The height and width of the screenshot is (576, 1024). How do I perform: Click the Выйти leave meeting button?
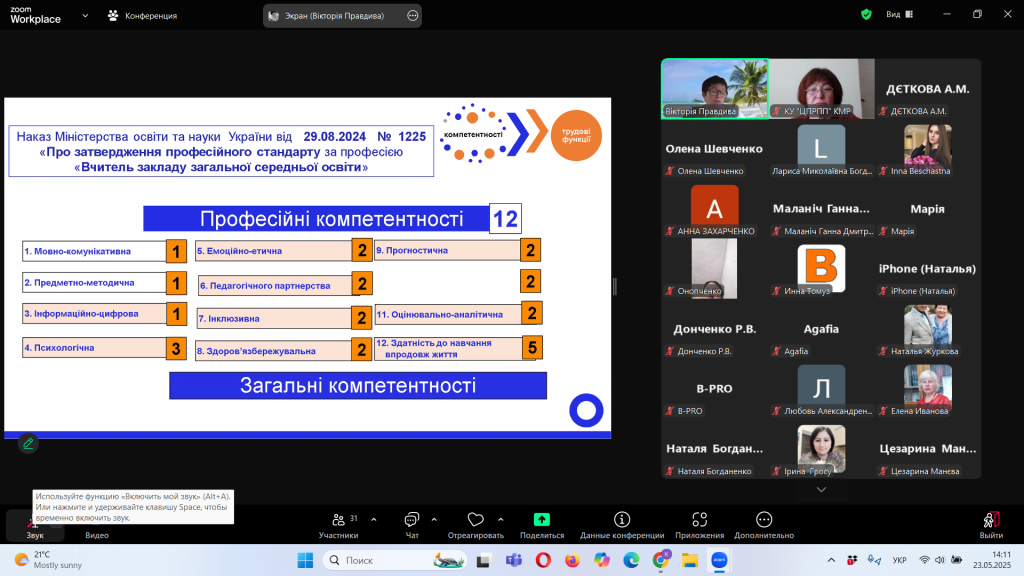991,526
